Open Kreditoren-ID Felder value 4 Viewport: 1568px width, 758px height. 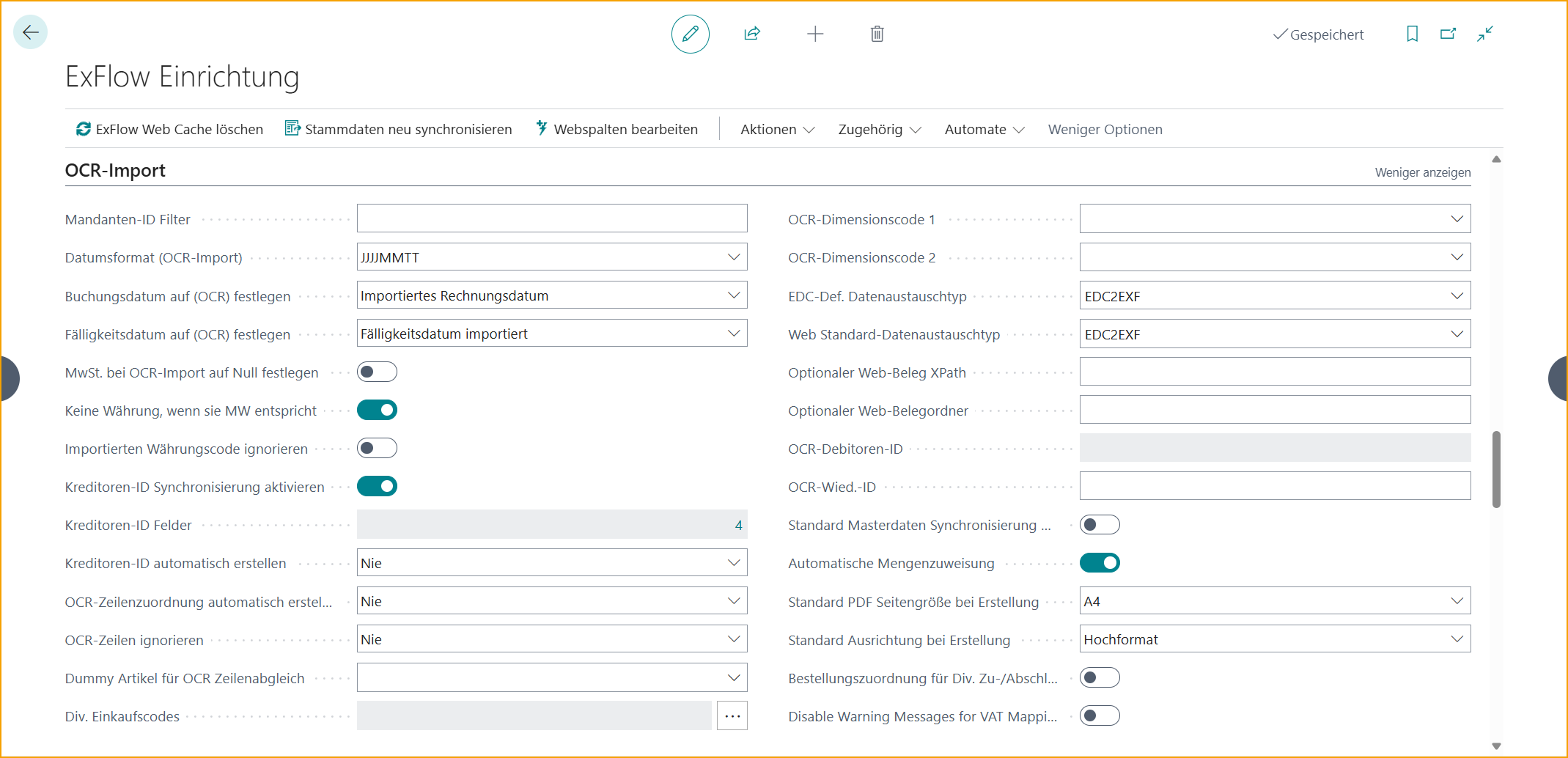tap(738, 525)
